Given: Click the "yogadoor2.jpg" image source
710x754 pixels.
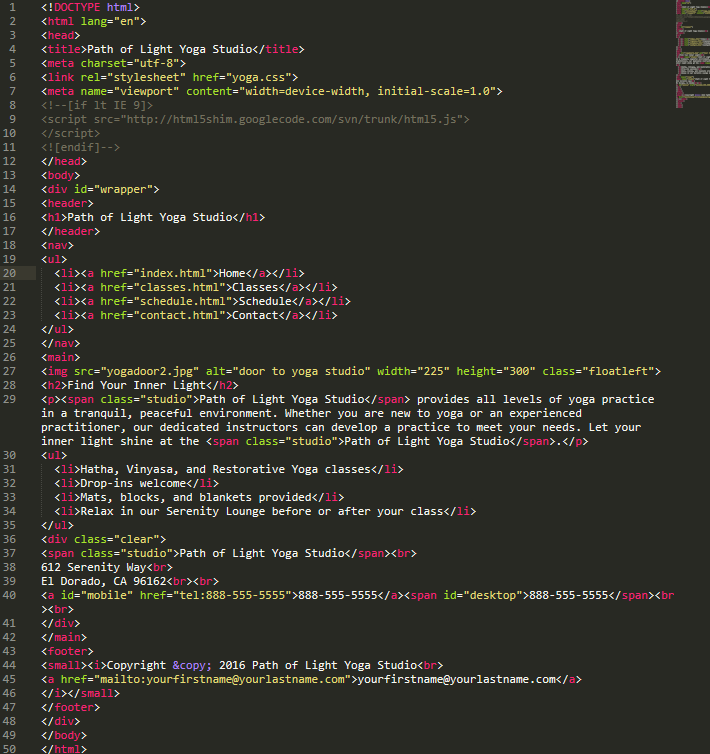Looking at the screenshot, I should click(150, 371).
